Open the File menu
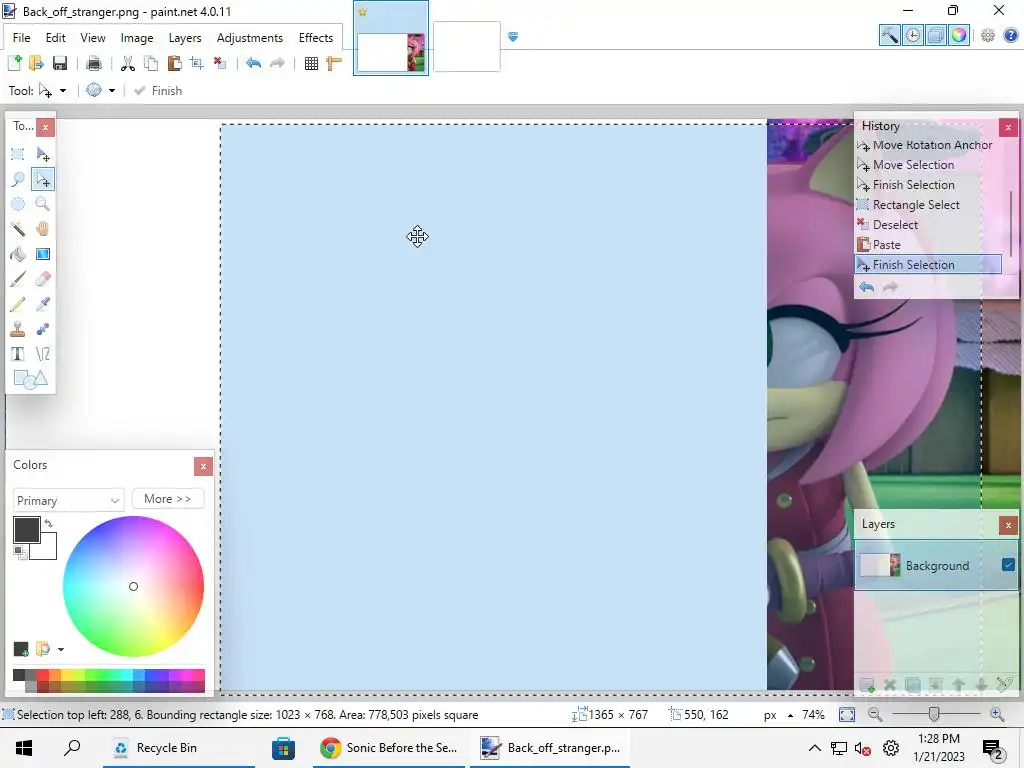Image resolution: width=1024 pixels, height=768 pixels. 22,38
